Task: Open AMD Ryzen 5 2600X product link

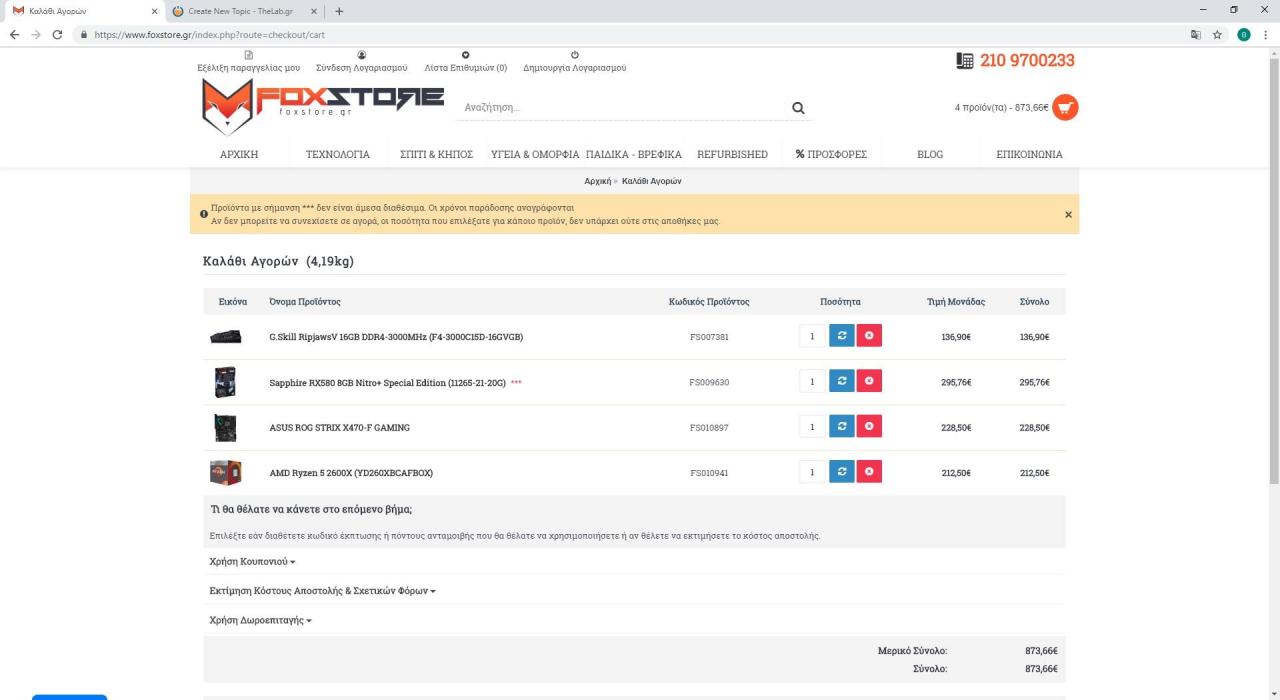Action: tap(351, 473)
